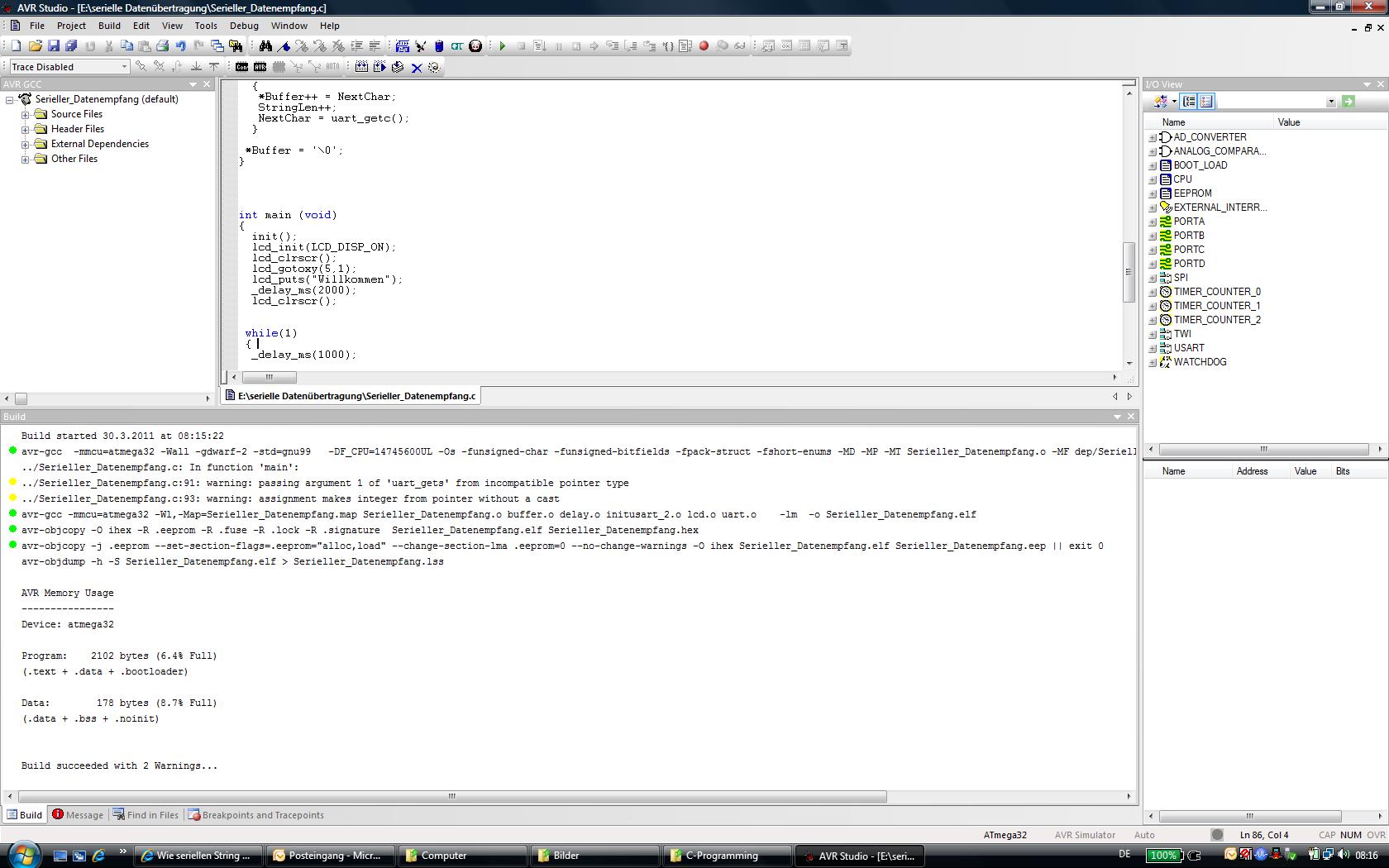Switch to Breakpoints and Tracepoints tab
The image size is (1389, 868).
click(256, 815)
